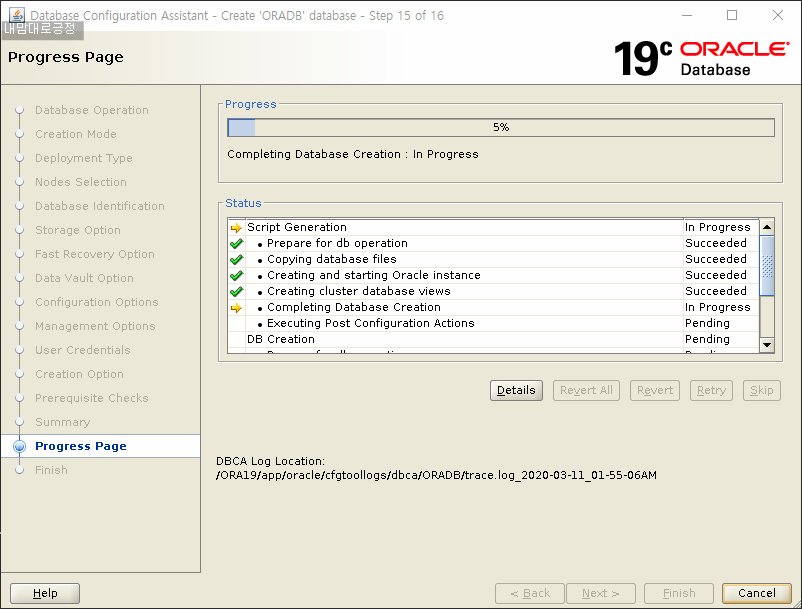Click the status list scrollbar thumb
Viewport: 802px width, 609px height.
click(767, 265)
